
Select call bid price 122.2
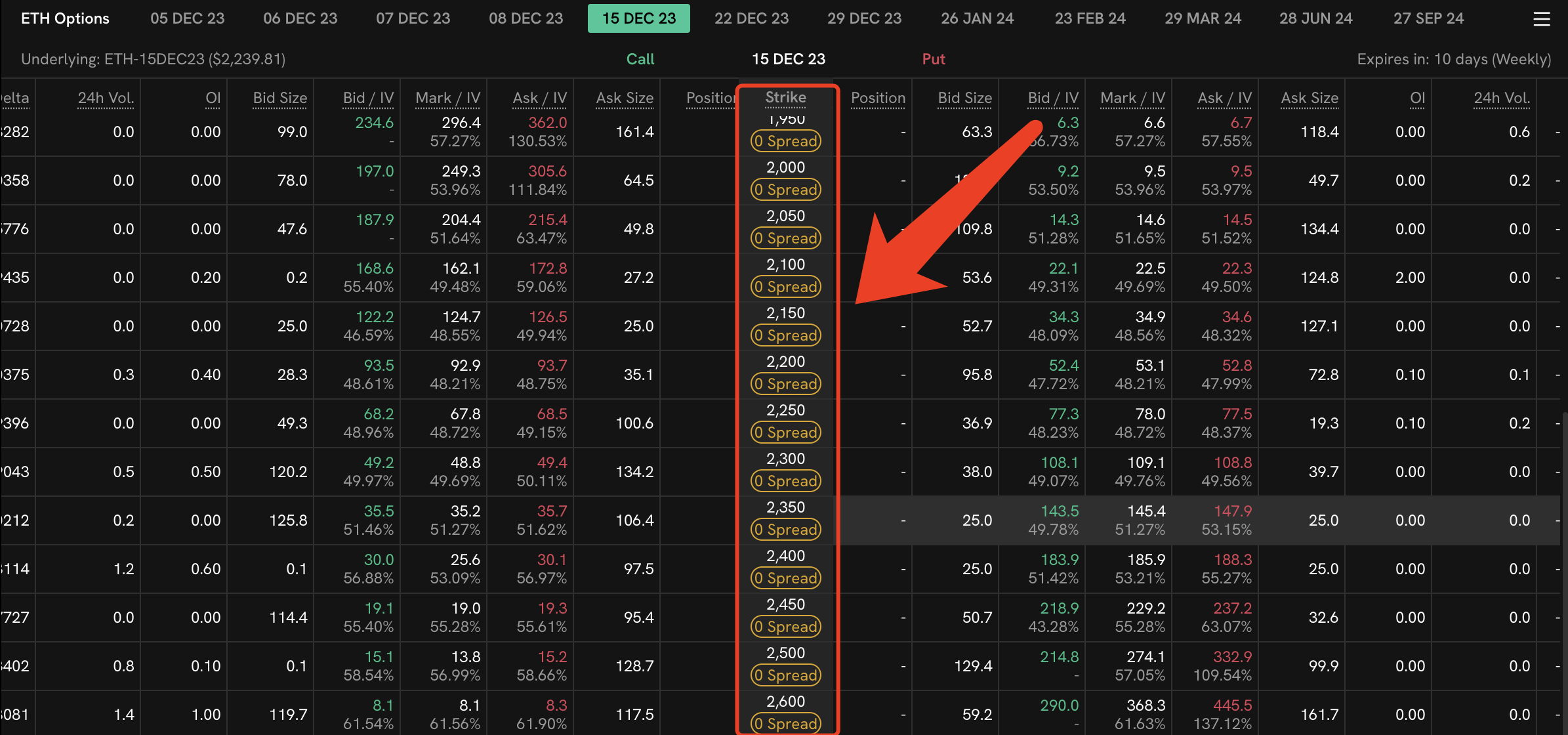click(374, 317)
